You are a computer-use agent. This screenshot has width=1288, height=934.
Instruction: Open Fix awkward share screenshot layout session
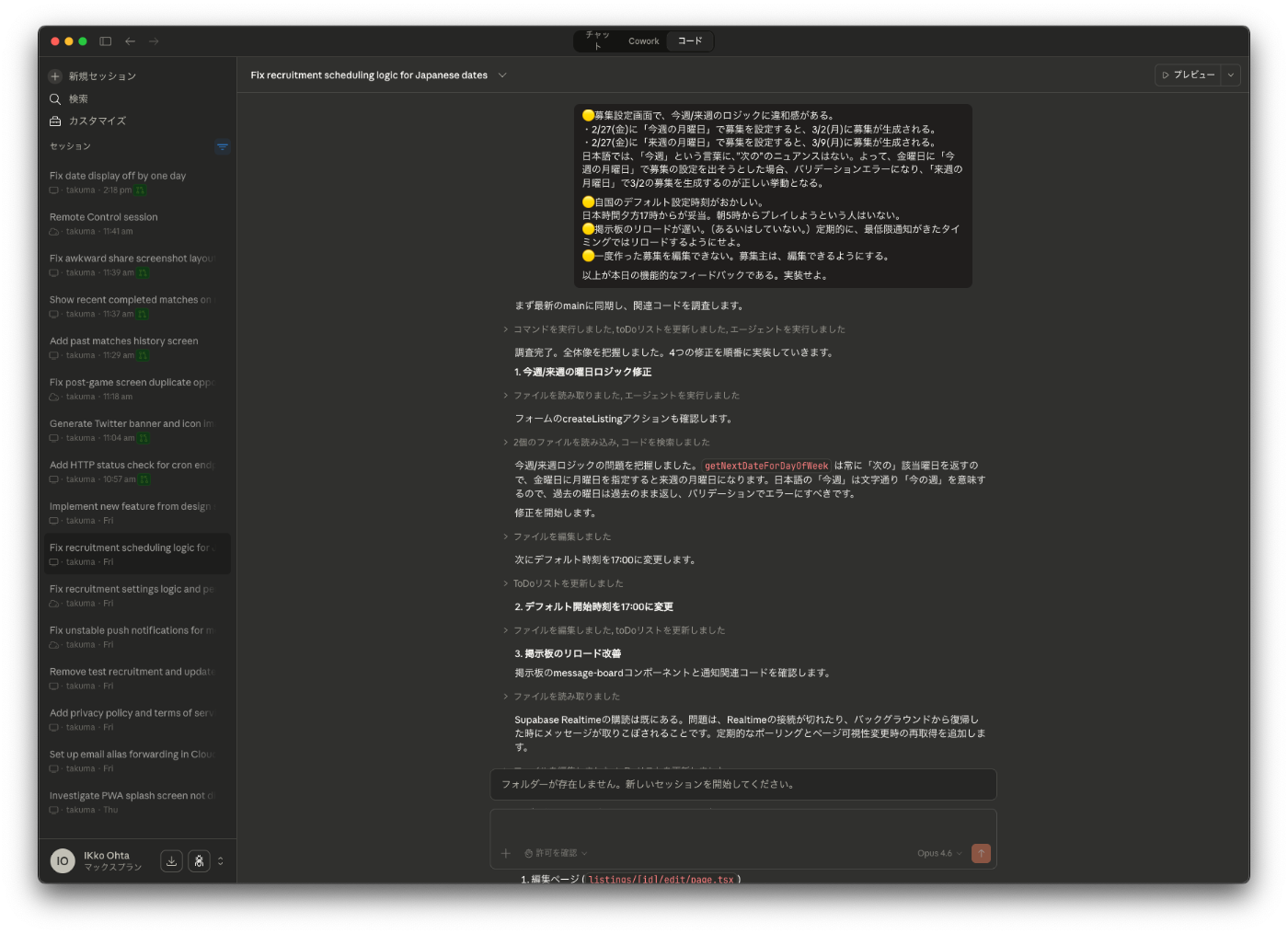pyautogui.click(x=135, y=265)
